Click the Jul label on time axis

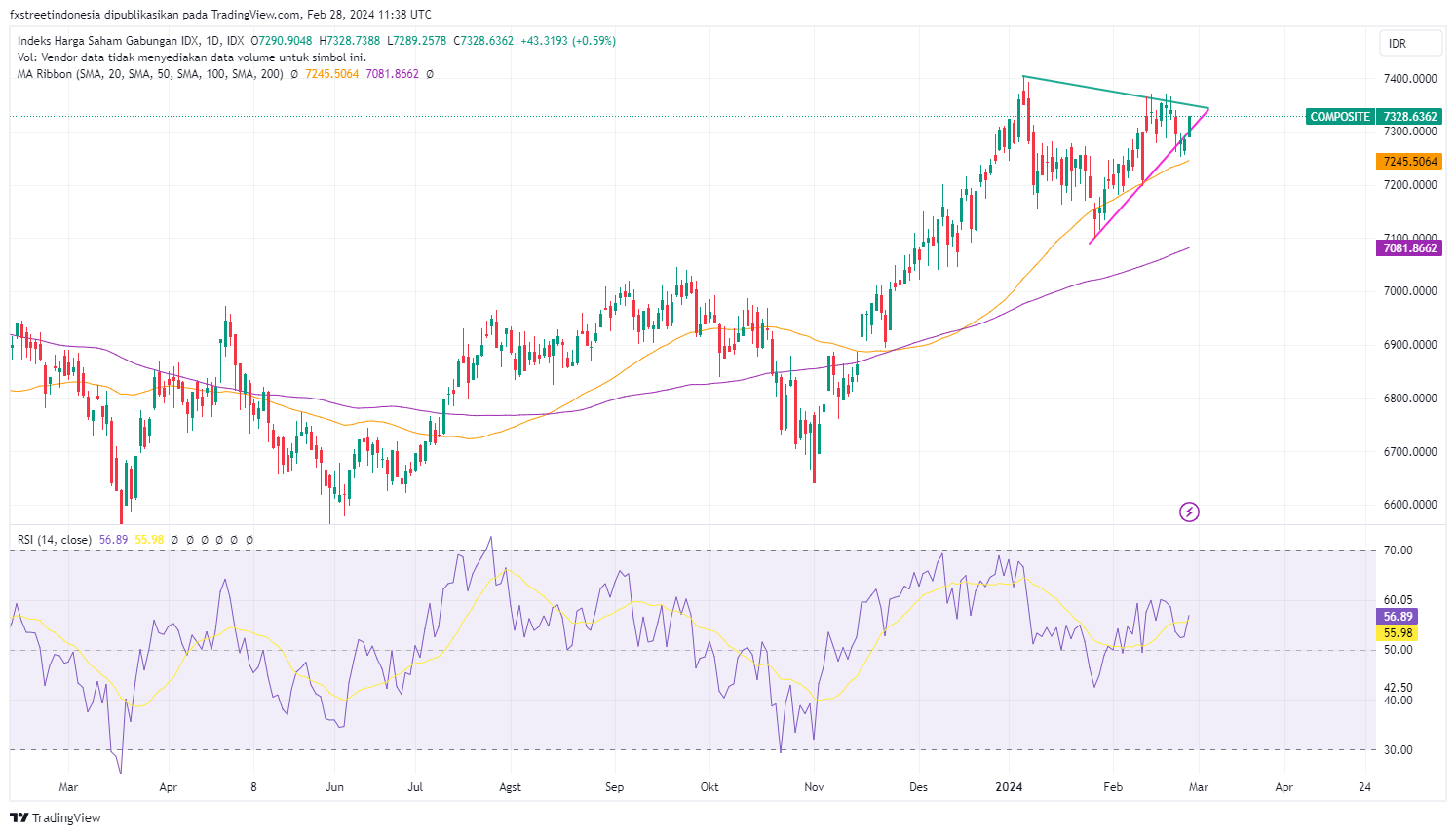pos(415,787)
